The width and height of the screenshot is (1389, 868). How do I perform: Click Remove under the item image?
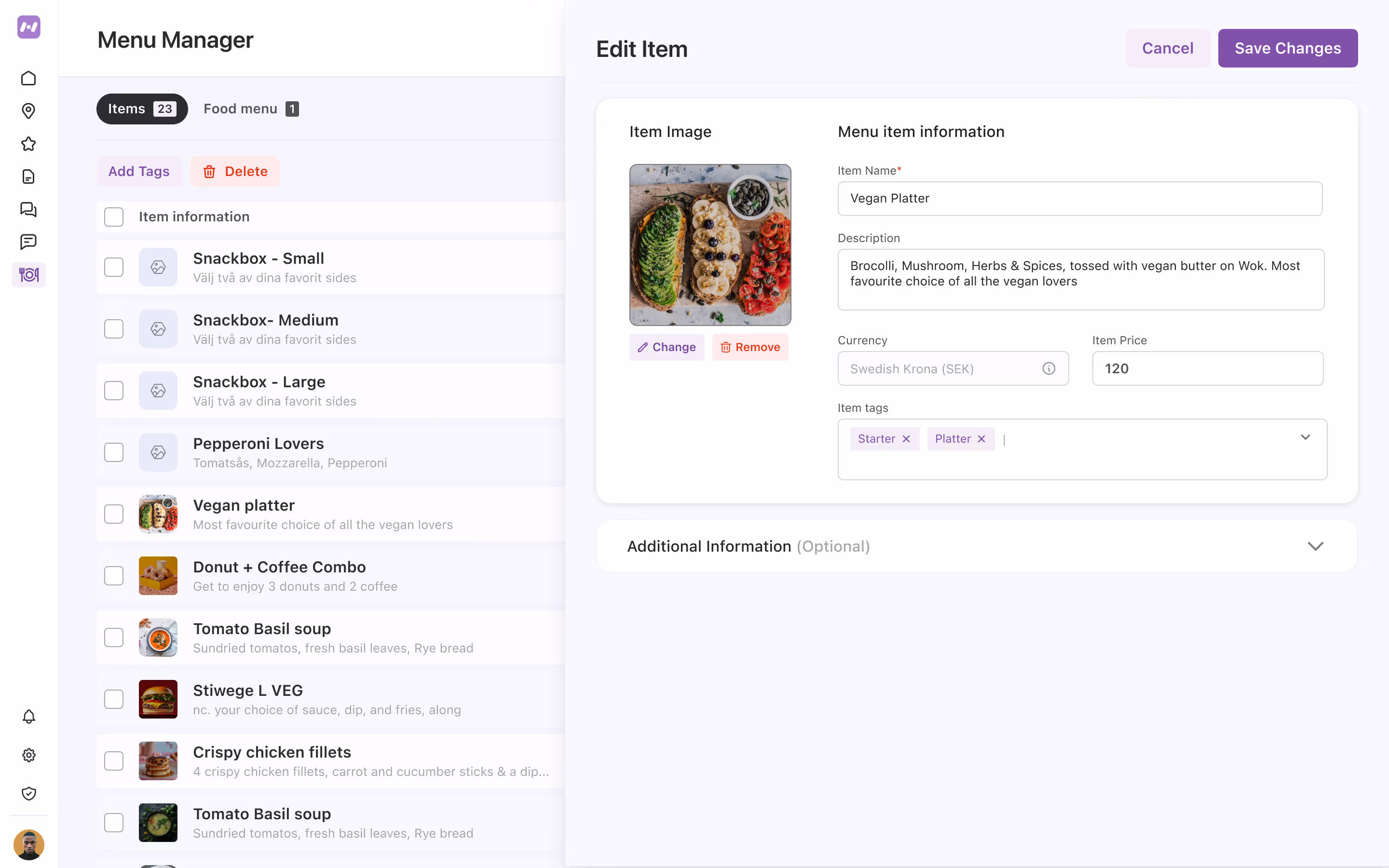[750, 347]
